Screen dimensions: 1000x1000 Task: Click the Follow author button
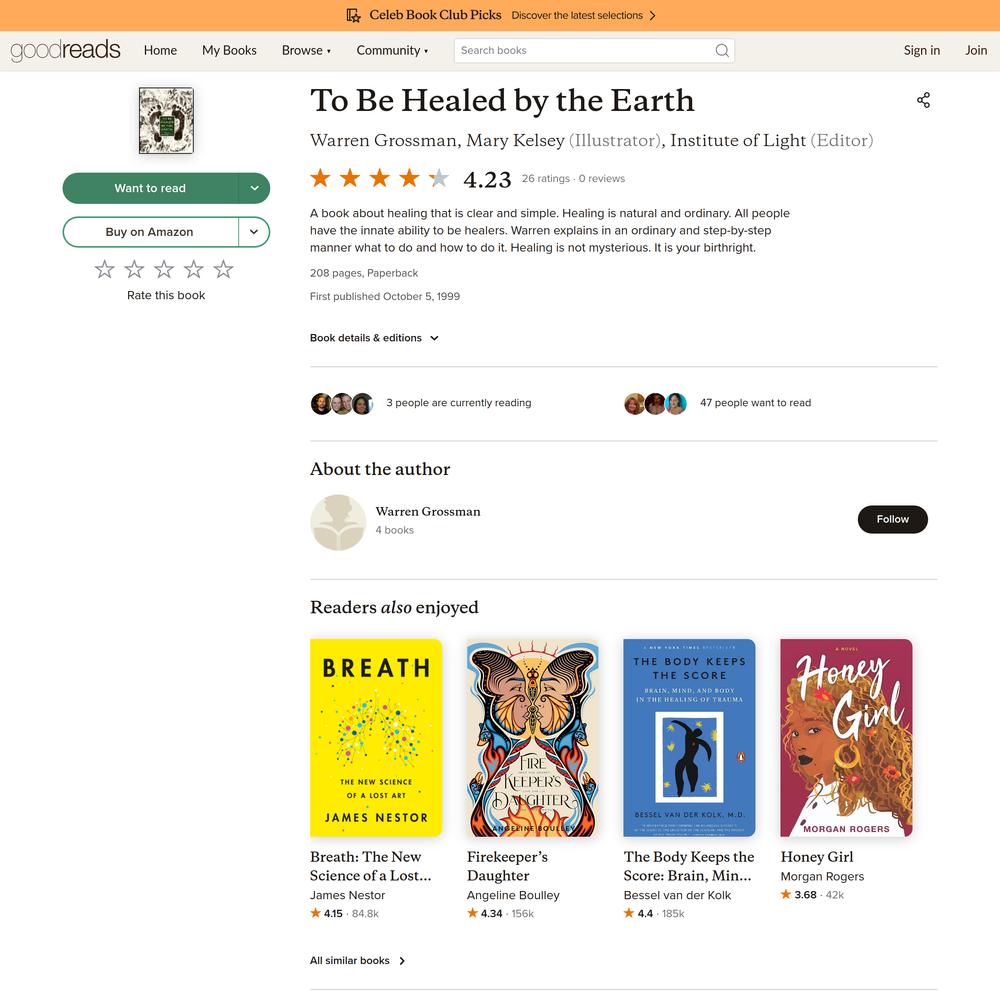(892, 519)
